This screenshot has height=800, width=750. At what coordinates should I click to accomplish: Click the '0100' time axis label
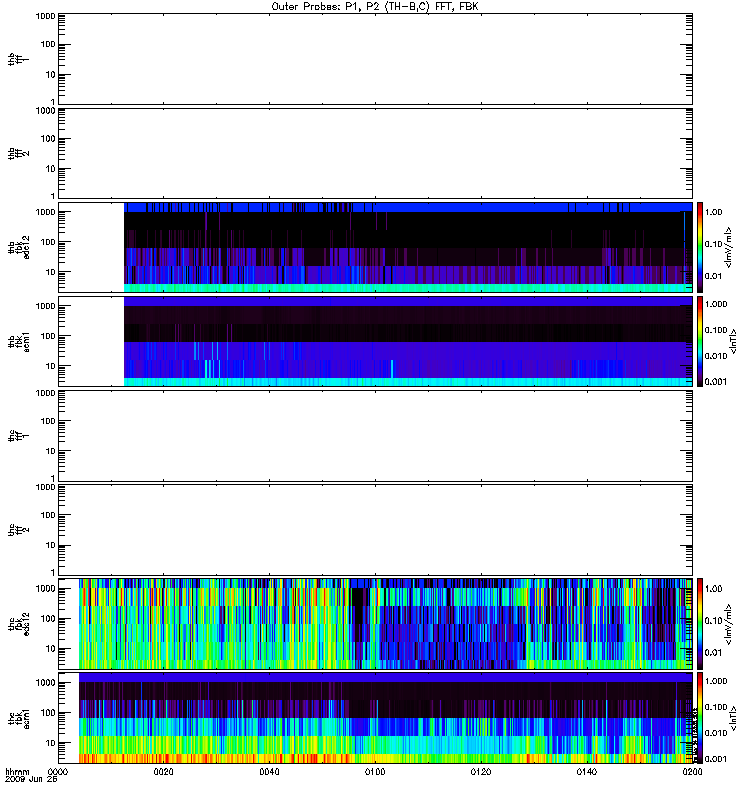[x=375, y=771]
